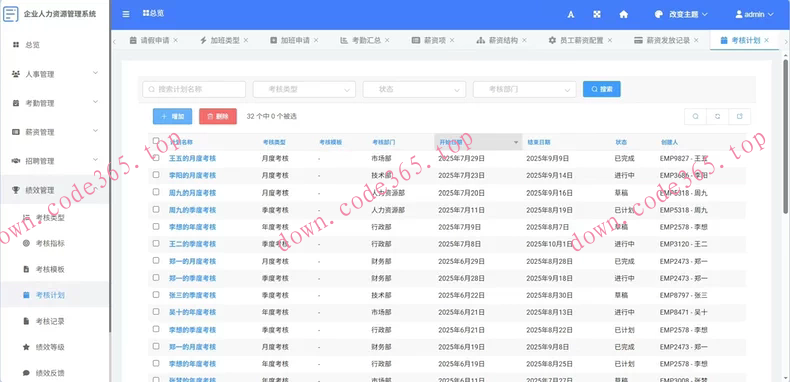Screen dimensions: 790x382
Task: Close the 加班类型 tab
Action: pos(246,40)
